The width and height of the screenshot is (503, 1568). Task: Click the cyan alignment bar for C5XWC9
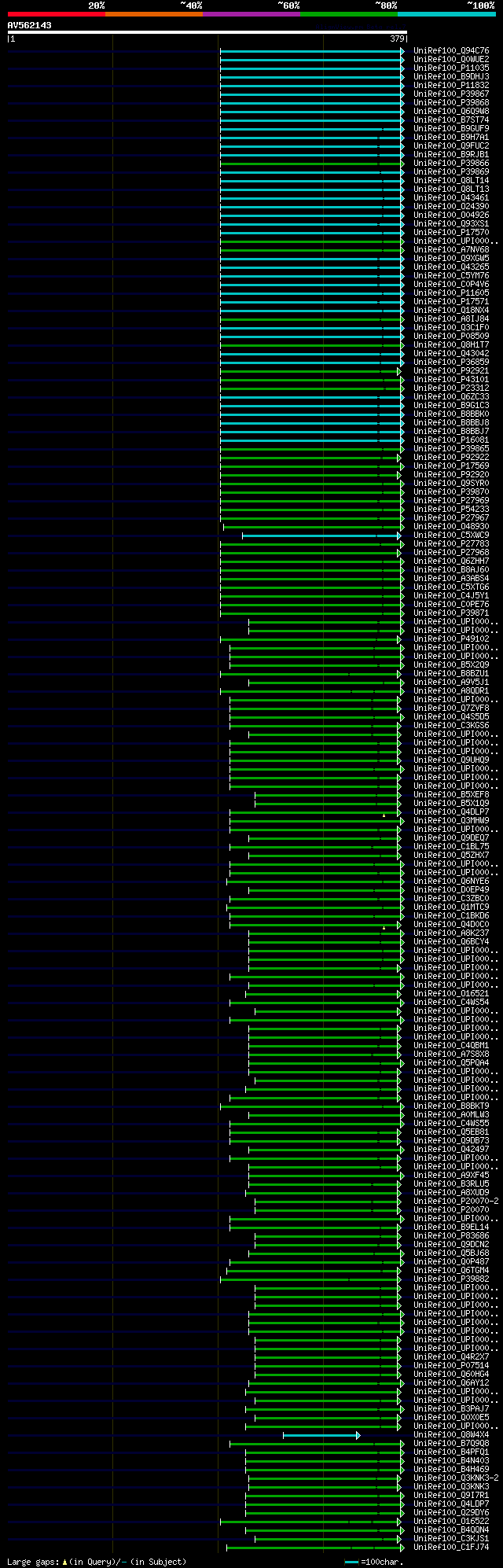coord(321,536)
